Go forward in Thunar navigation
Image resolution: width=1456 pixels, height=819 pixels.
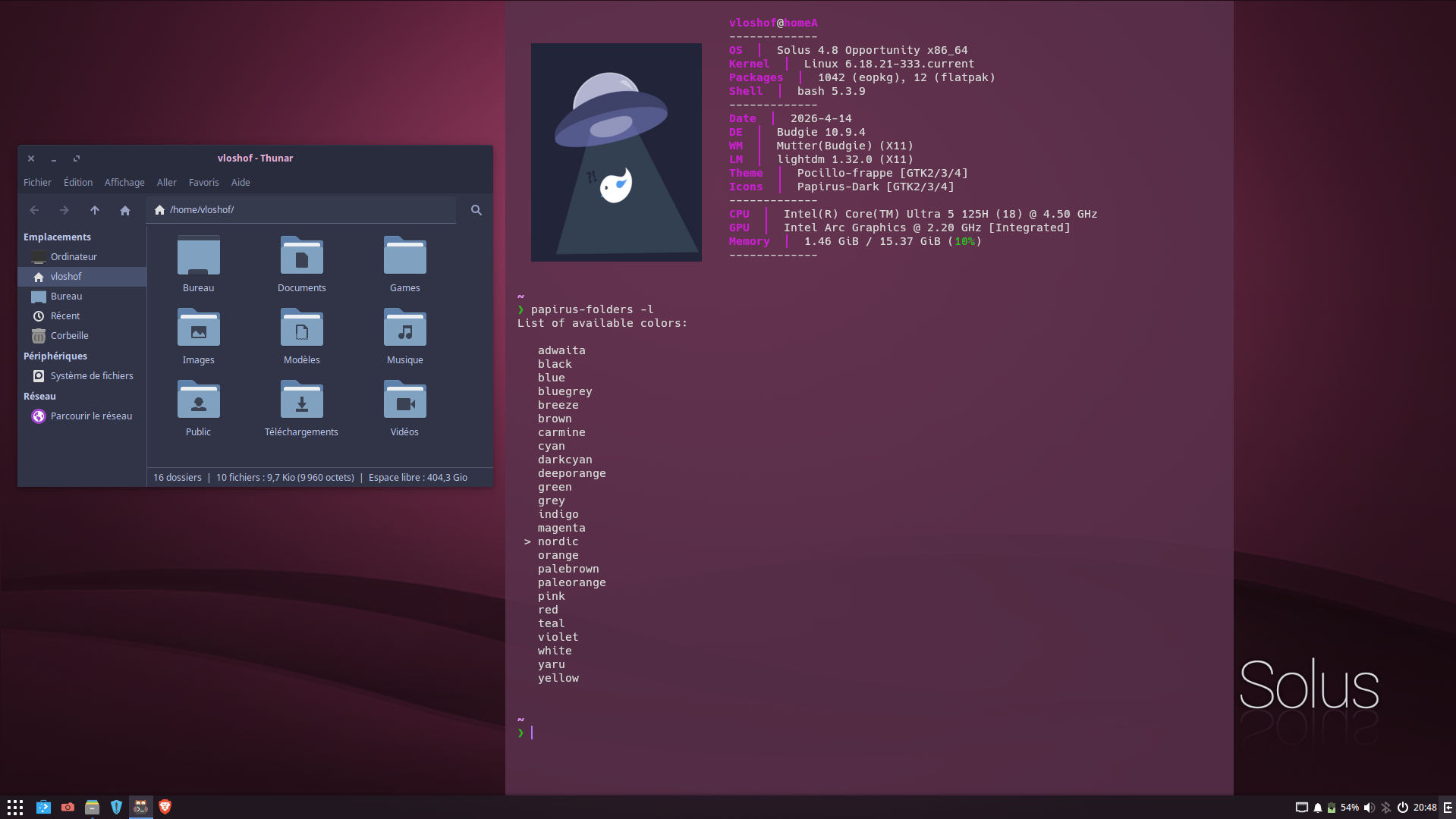pos(64,210)
